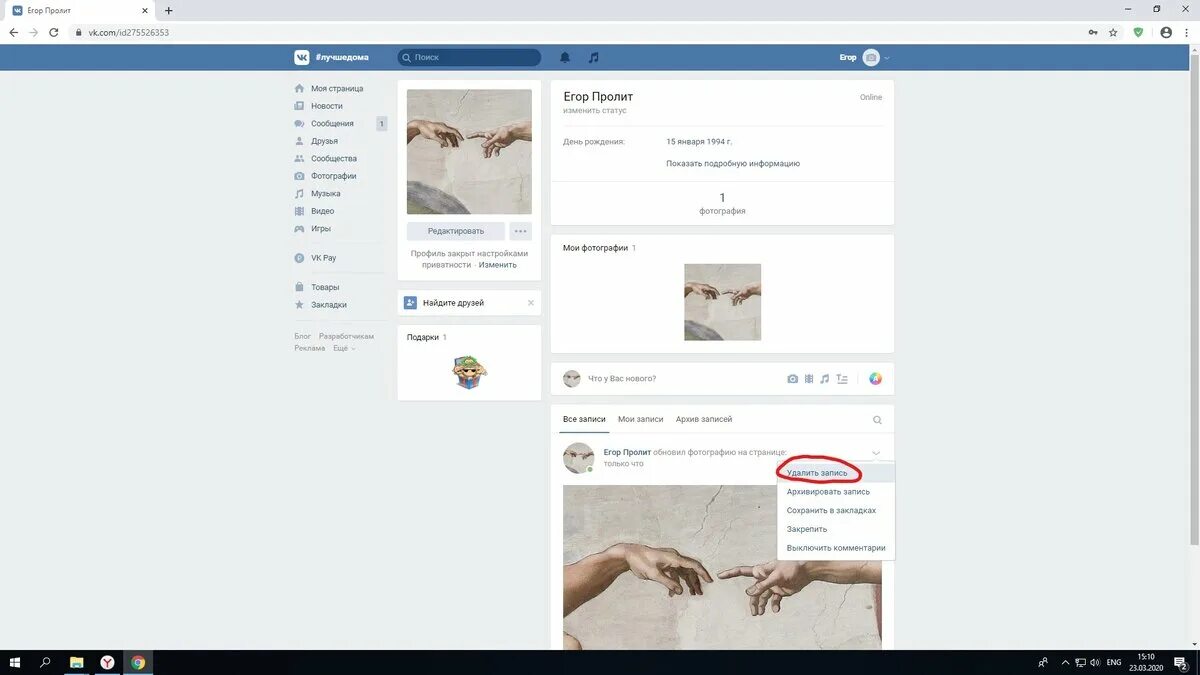
Task: Open the music player icon in the header
Action: click(594, 58)
